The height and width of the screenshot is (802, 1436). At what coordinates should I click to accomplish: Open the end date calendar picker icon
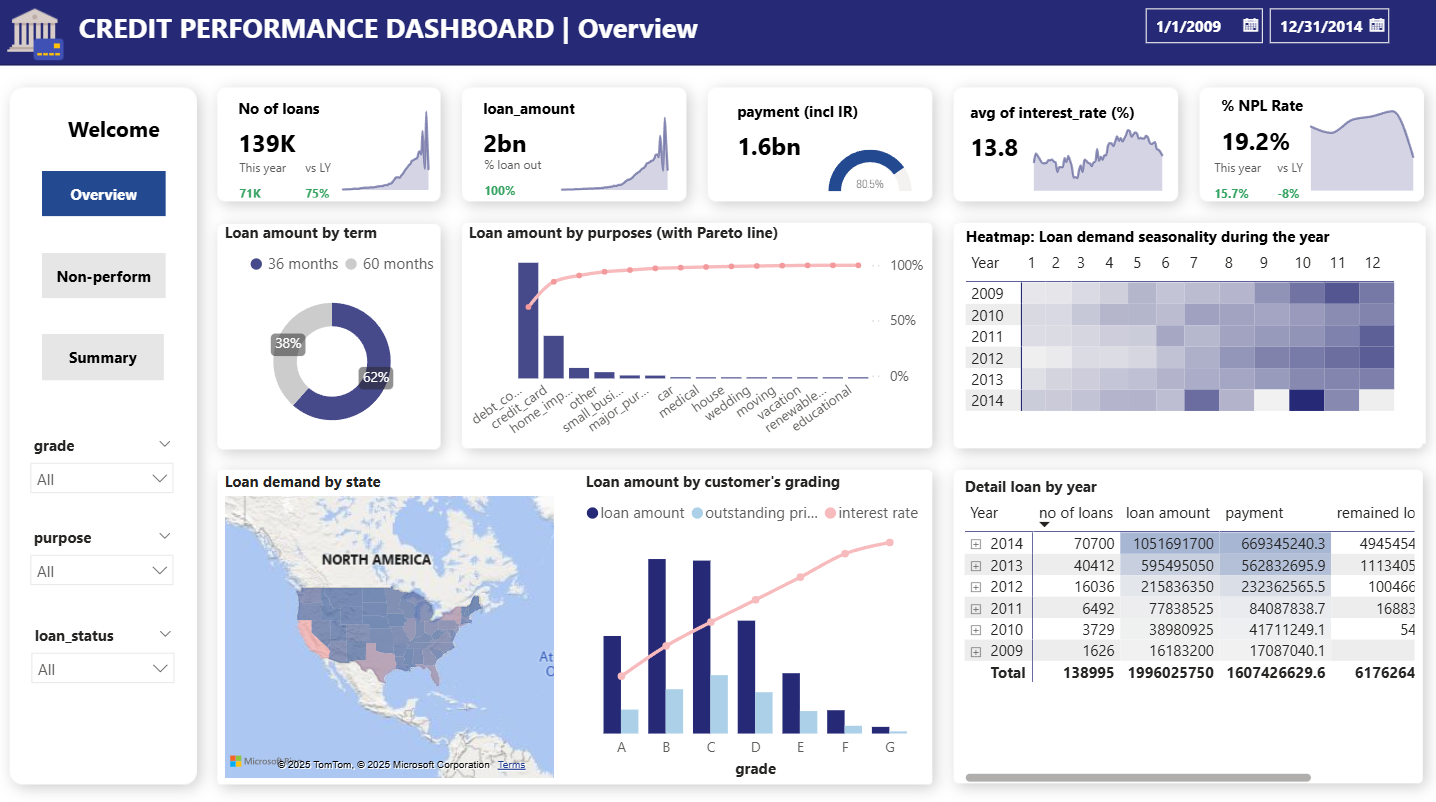coord(1377,26)
